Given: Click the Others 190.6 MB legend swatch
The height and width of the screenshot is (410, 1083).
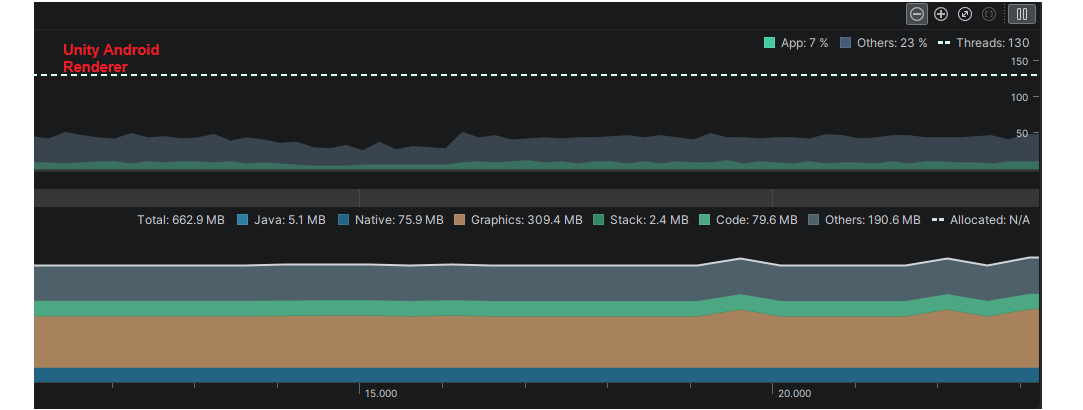Looking at the screenshot, I should (814, 220).
